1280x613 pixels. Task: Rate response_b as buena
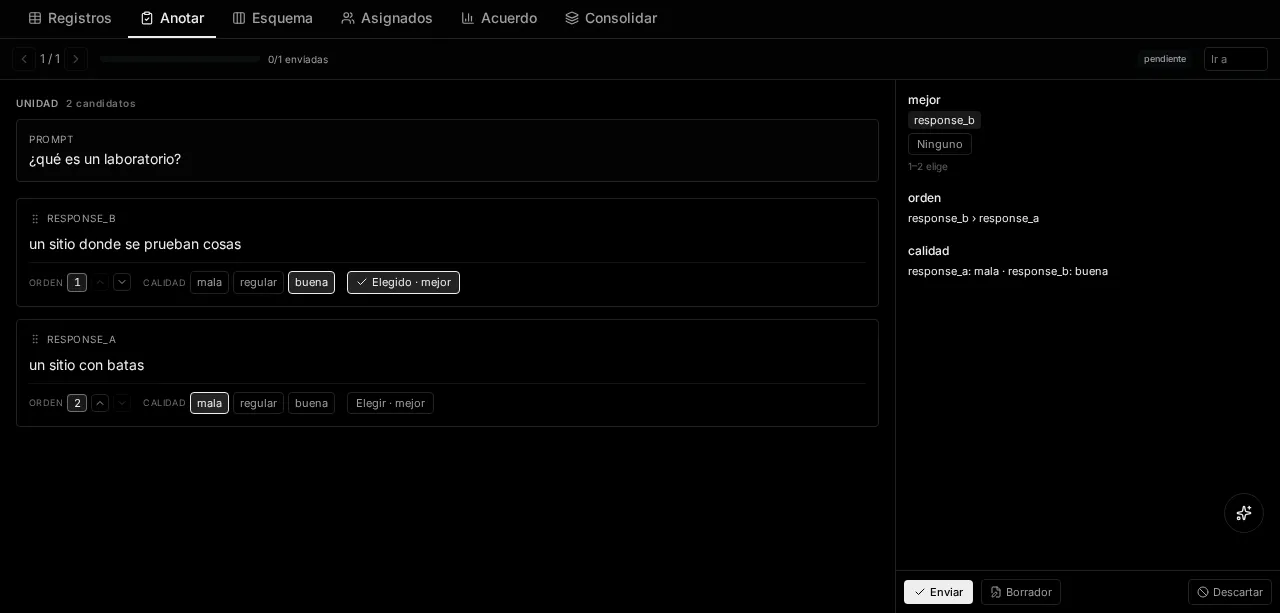(x=311, y=282)
